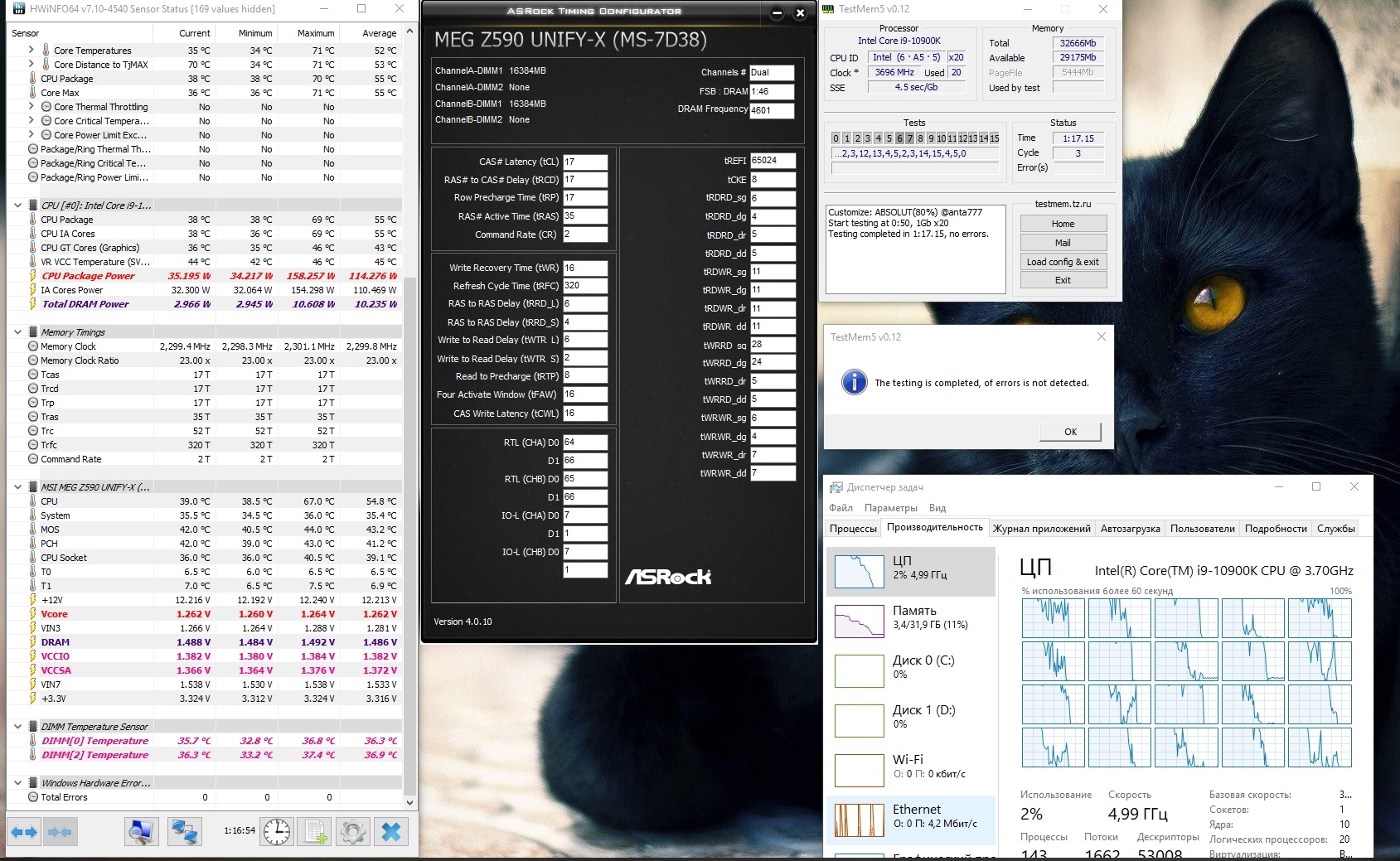Click the Intel Core i9-10900K text in TestMem5
The width and height of the screenshot is (1400, 861).
(899, 41)
